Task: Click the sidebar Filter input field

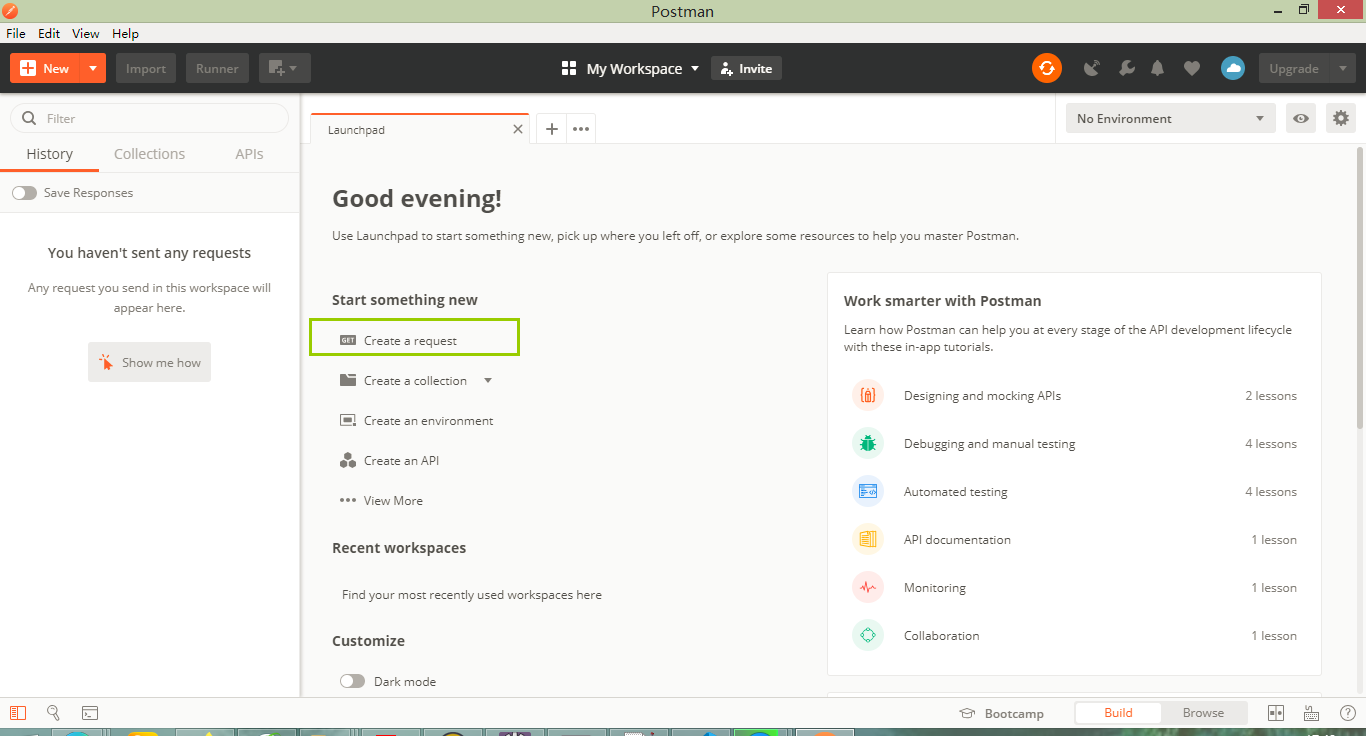Action: coord(149,118)
